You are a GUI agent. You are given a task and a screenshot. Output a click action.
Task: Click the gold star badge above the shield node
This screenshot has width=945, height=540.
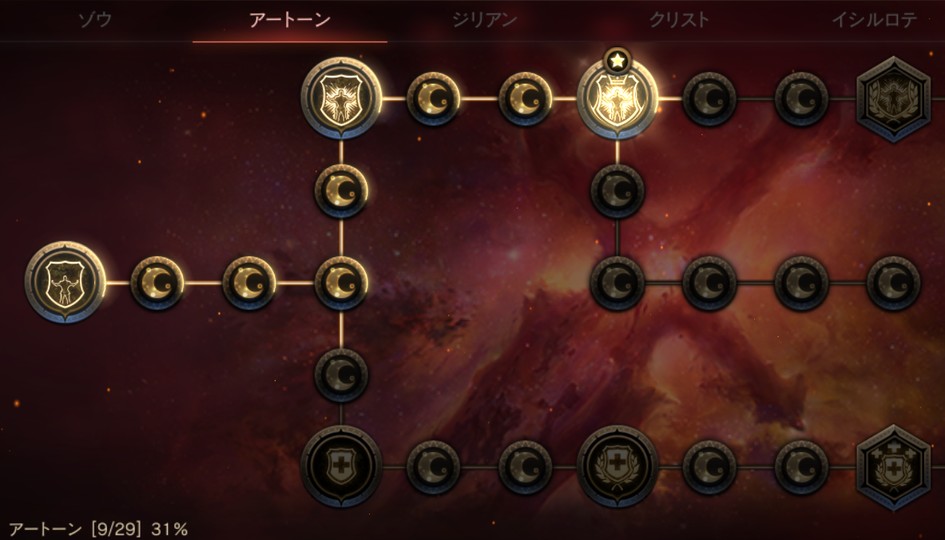coord(617,60)
